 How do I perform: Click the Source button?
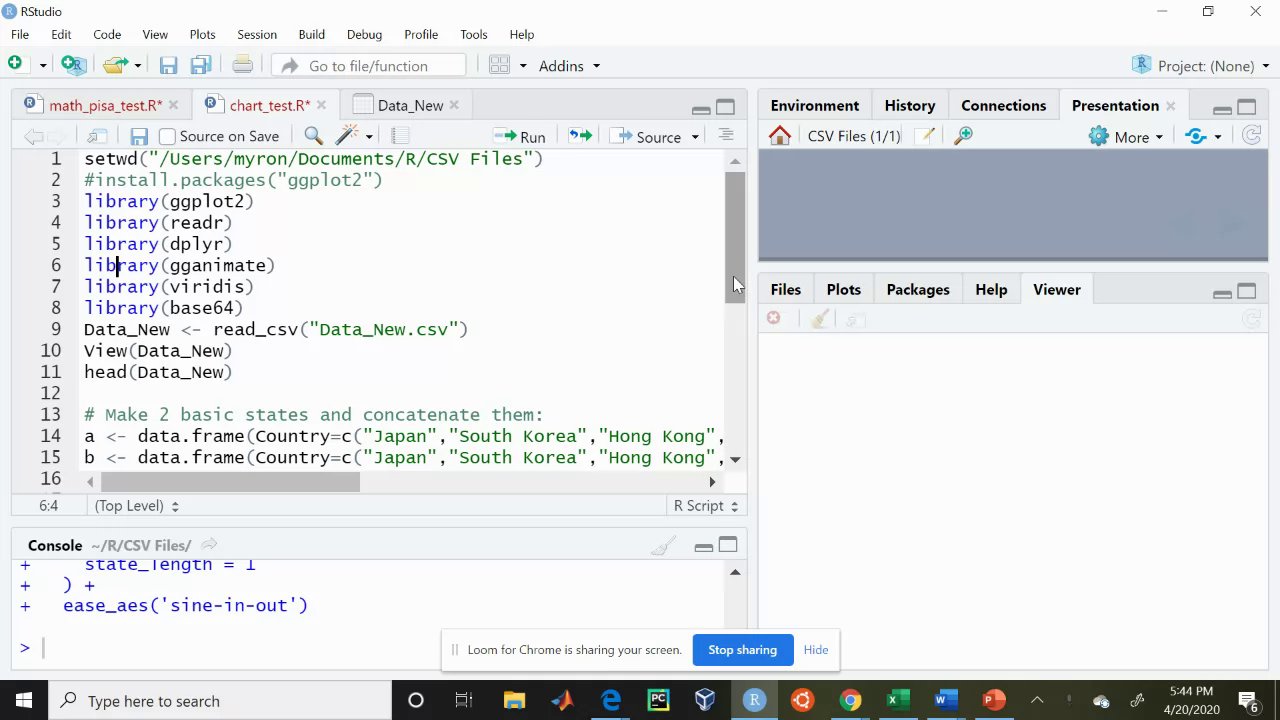[x=648, y=137]
